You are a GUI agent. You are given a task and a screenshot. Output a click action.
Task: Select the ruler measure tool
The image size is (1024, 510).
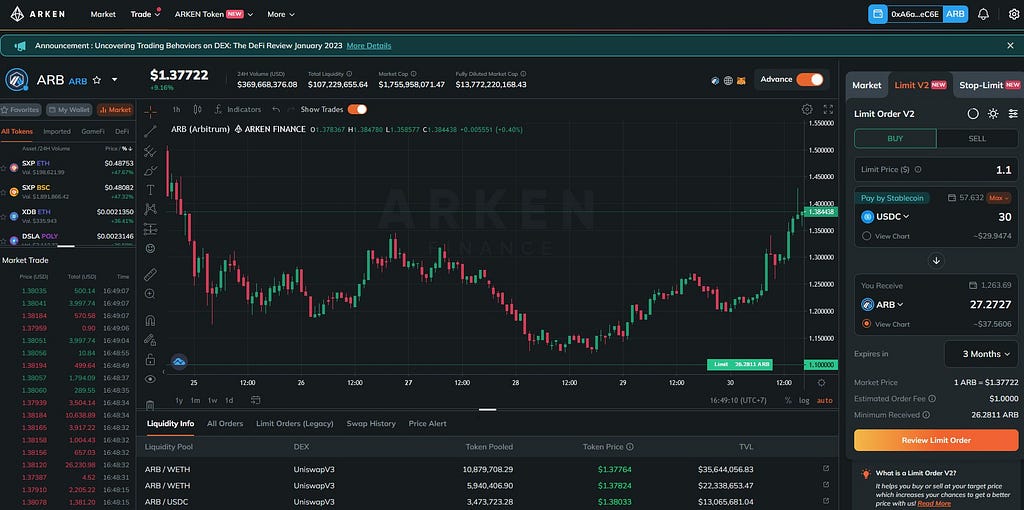(150, 274)
